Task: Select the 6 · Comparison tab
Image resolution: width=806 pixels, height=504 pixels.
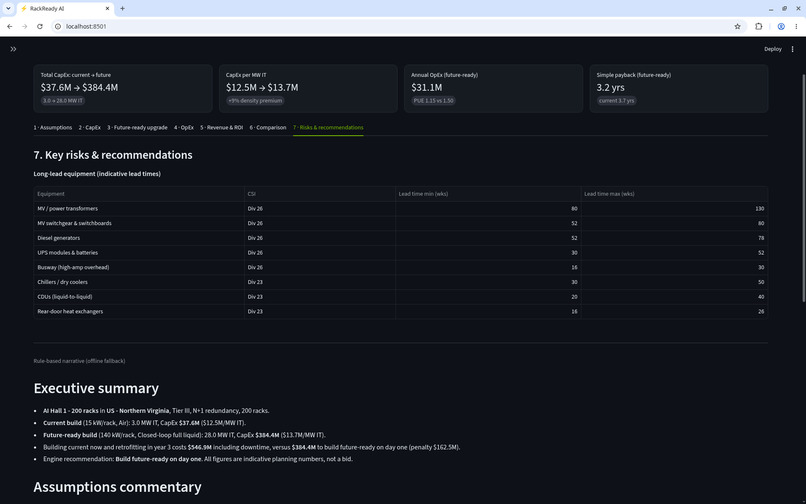Action: (x=268, y=128)
